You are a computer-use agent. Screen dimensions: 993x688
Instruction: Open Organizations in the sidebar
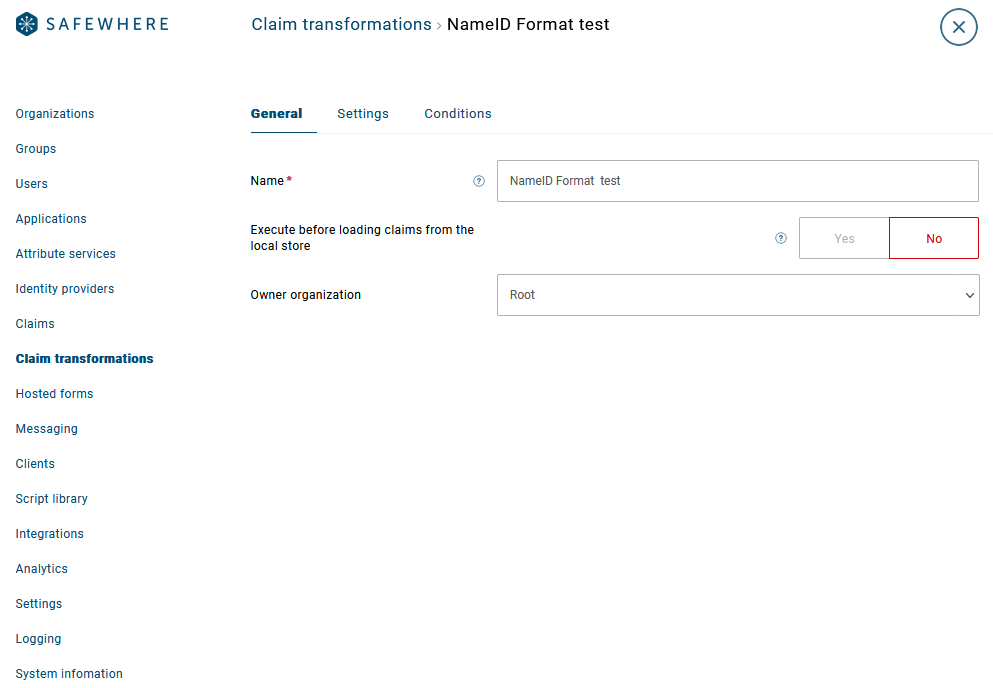(x=55, y=114)
